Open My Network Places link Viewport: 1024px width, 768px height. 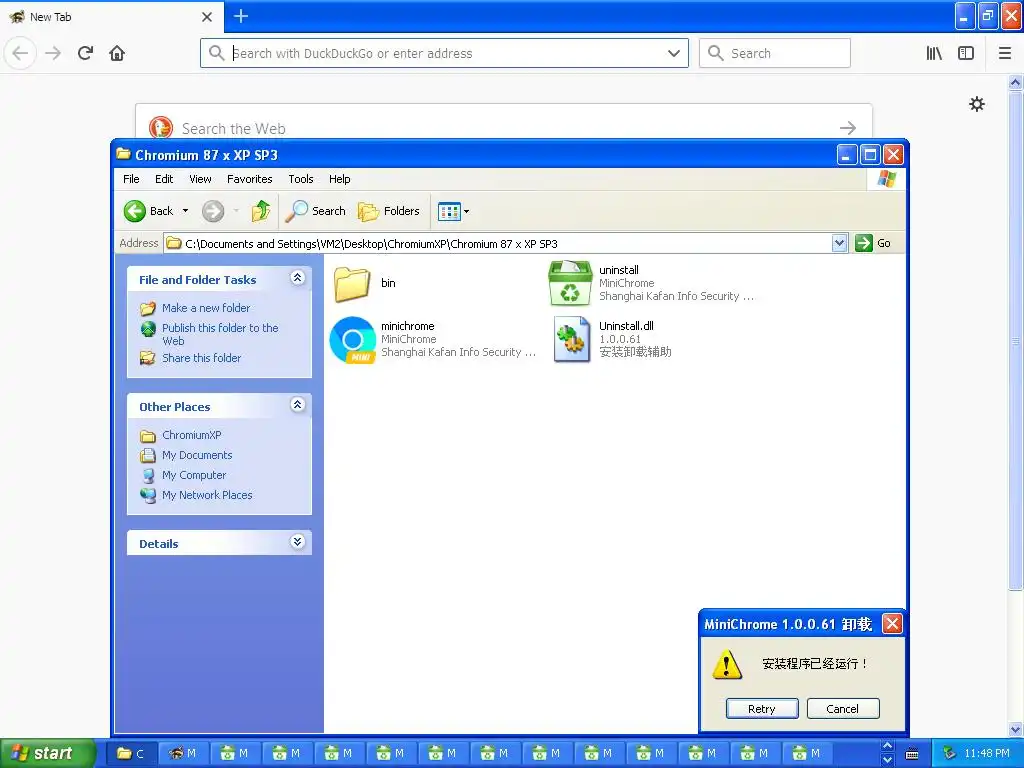(x=207, y=495)
